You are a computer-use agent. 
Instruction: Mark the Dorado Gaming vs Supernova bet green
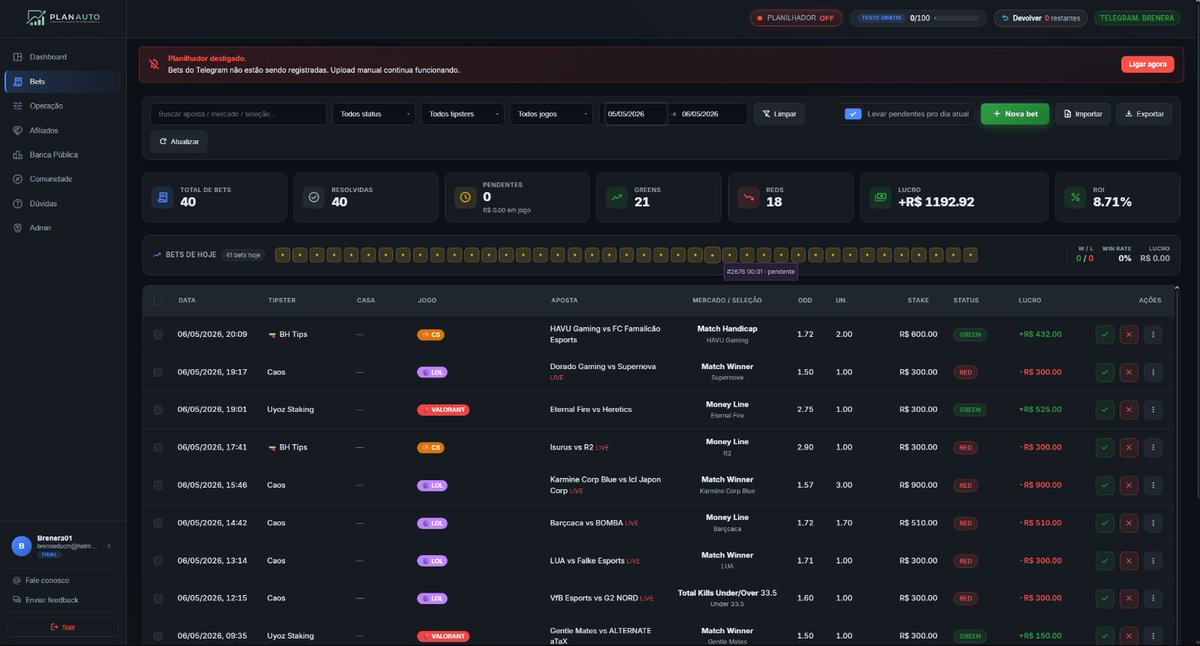[x=1104, y=372]
